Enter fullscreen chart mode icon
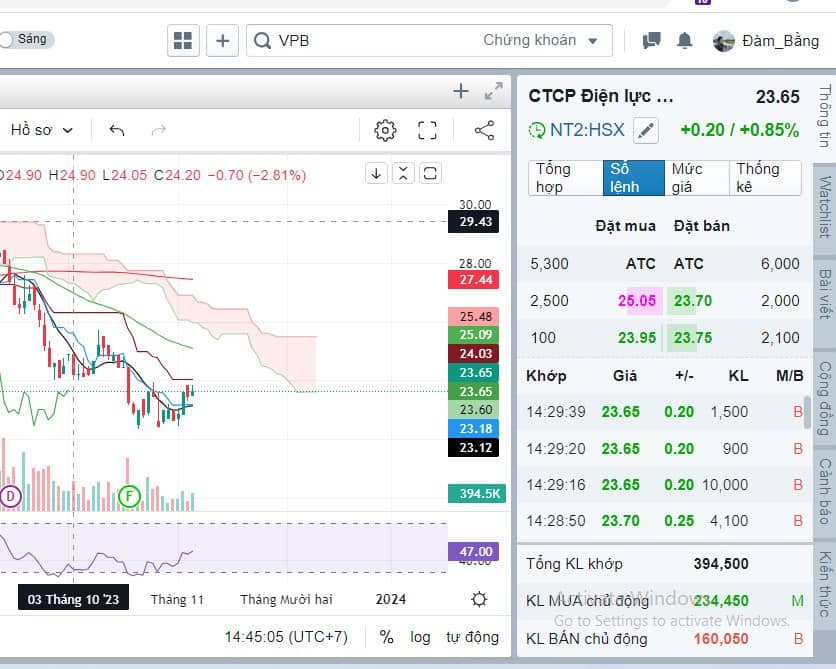 coord(427,130)
